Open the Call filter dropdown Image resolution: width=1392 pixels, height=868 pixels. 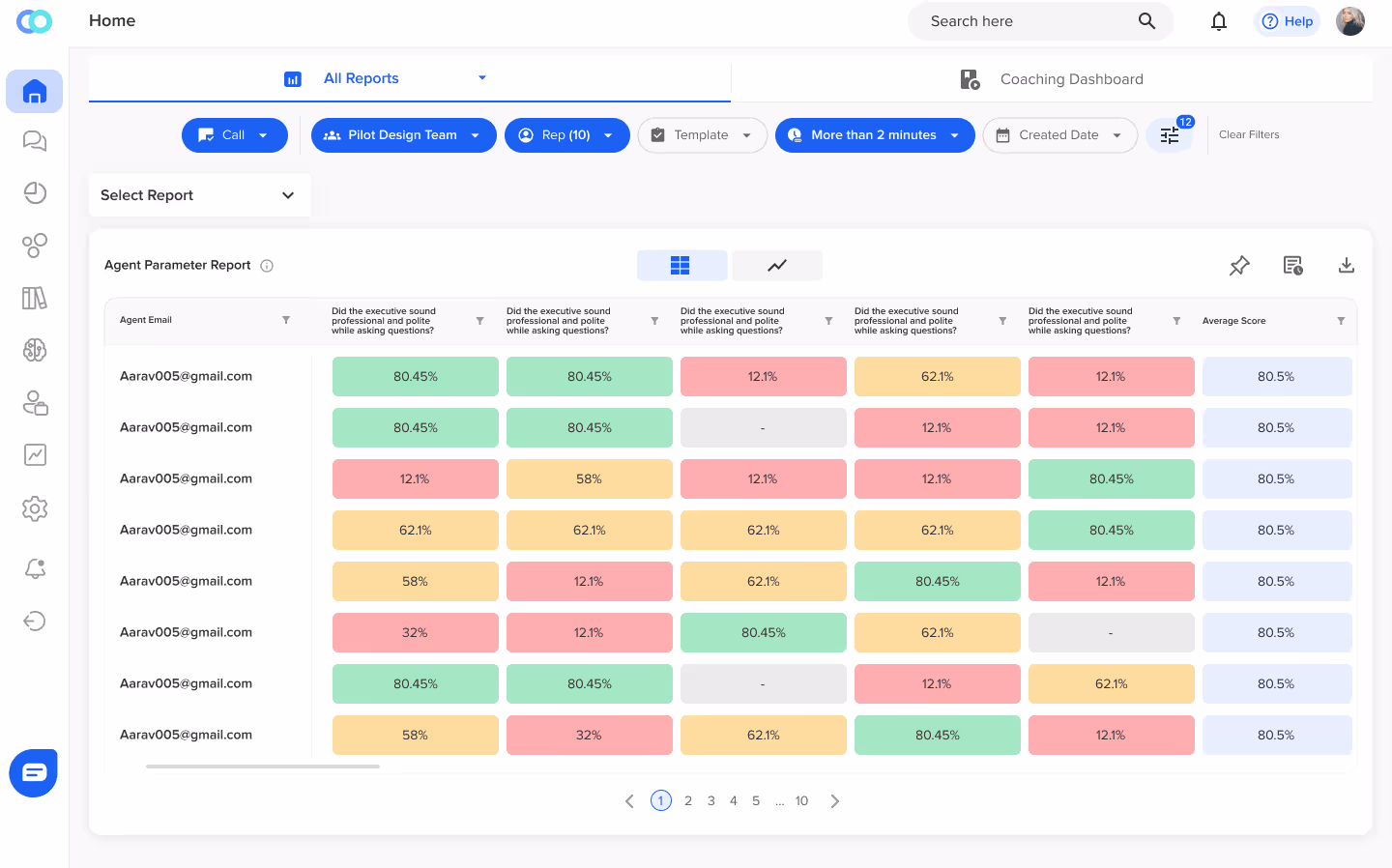pos(235,135)
